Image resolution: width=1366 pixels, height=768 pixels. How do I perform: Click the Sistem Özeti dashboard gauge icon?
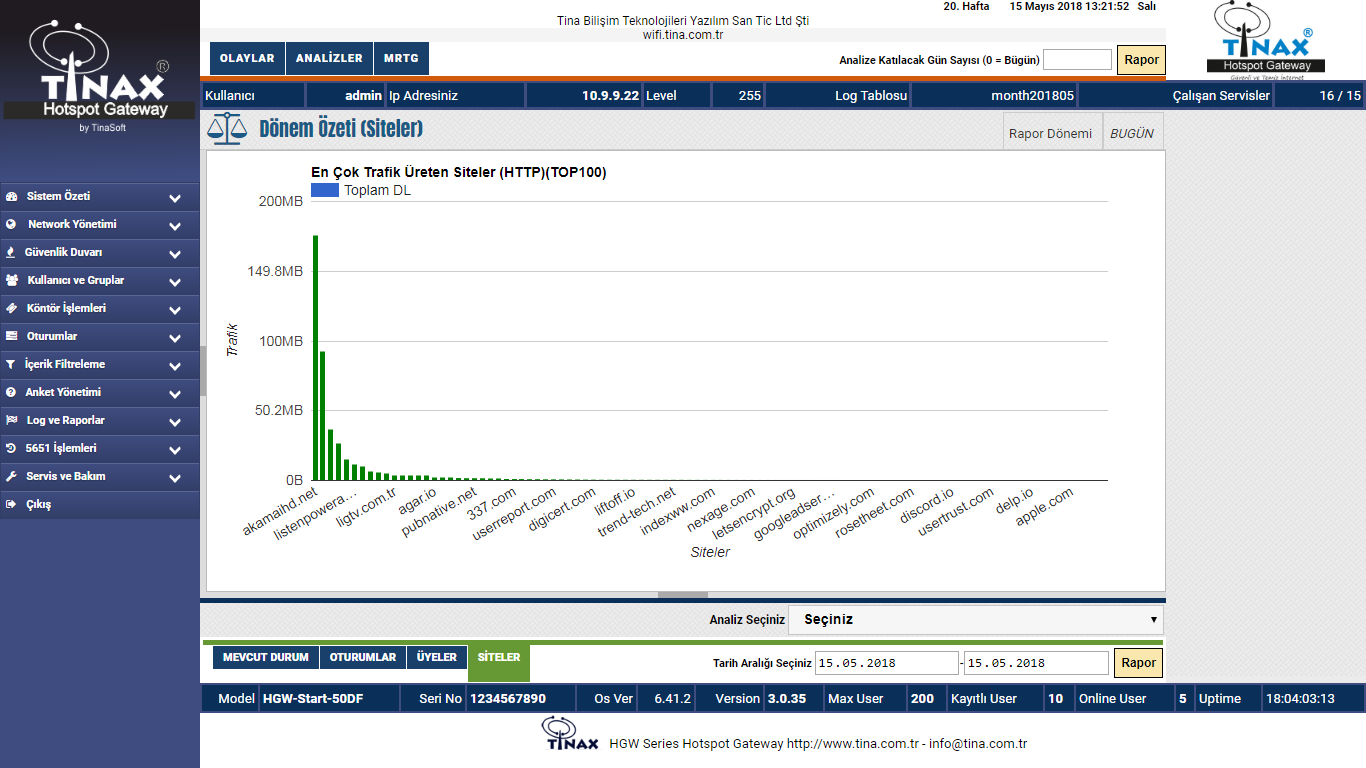pyautogui.click(x=11, y=197)
